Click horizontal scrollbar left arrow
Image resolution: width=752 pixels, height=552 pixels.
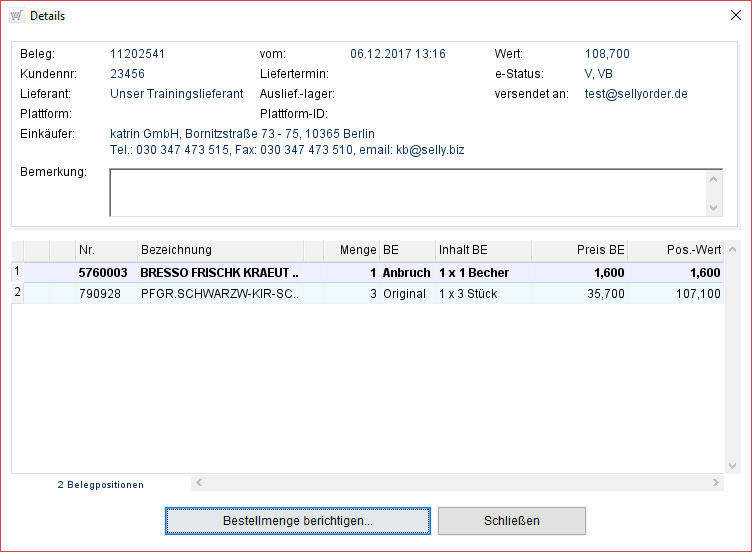198,484
